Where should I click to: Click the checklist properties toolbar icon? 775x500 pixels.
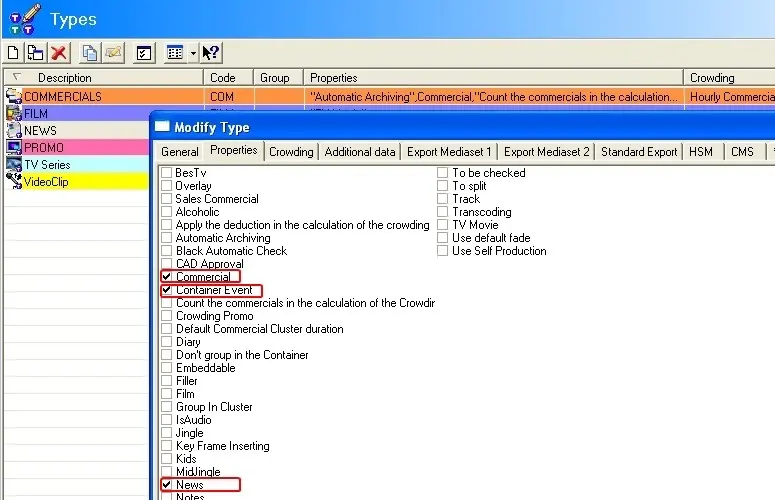pos(143,53)
